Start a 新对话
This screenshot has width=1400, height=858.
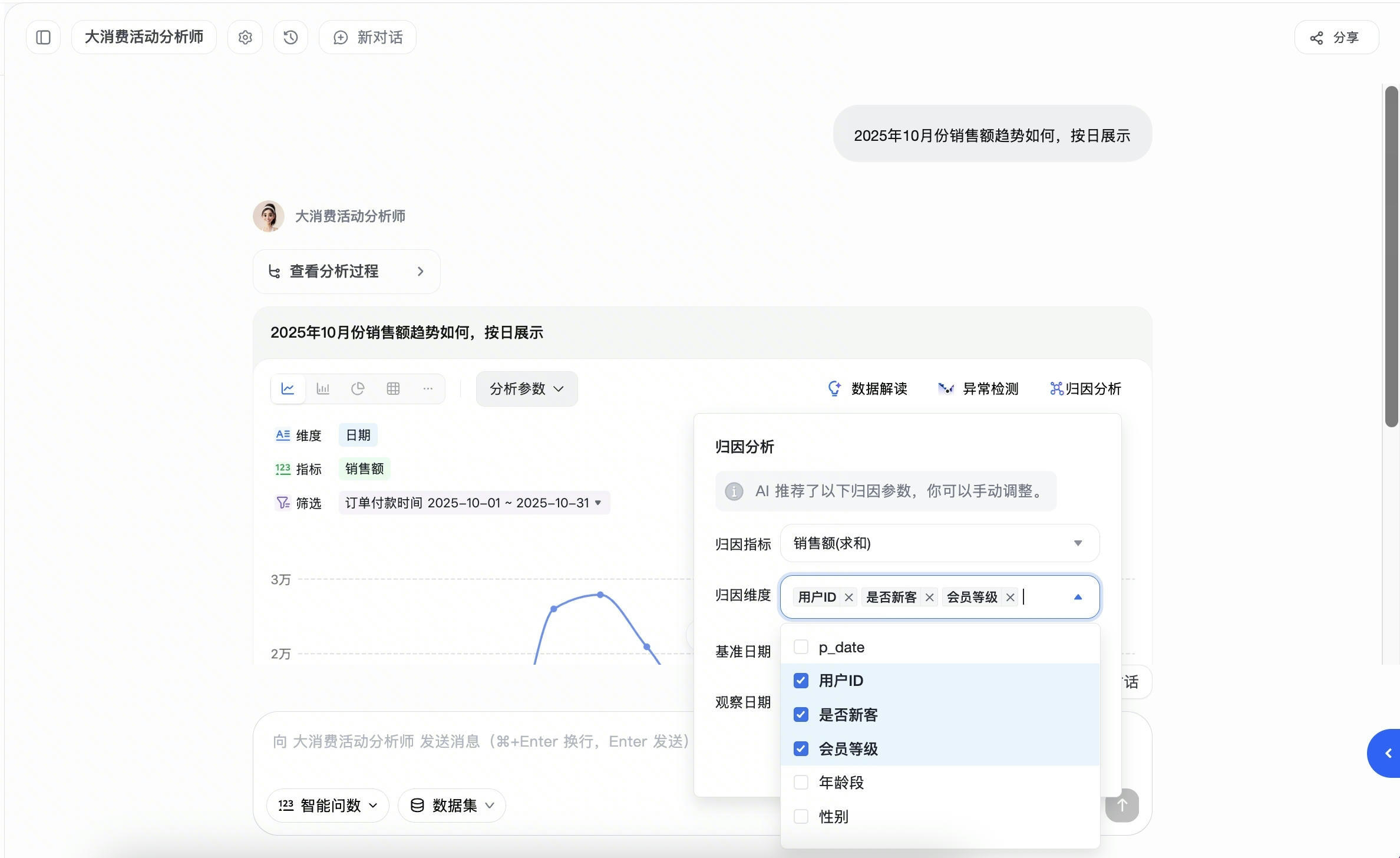pos(368,38)
